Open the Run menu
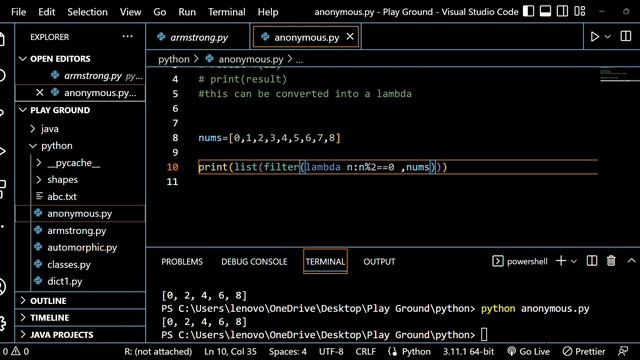This screenshot has height=360, width=640. pos(187,12)
